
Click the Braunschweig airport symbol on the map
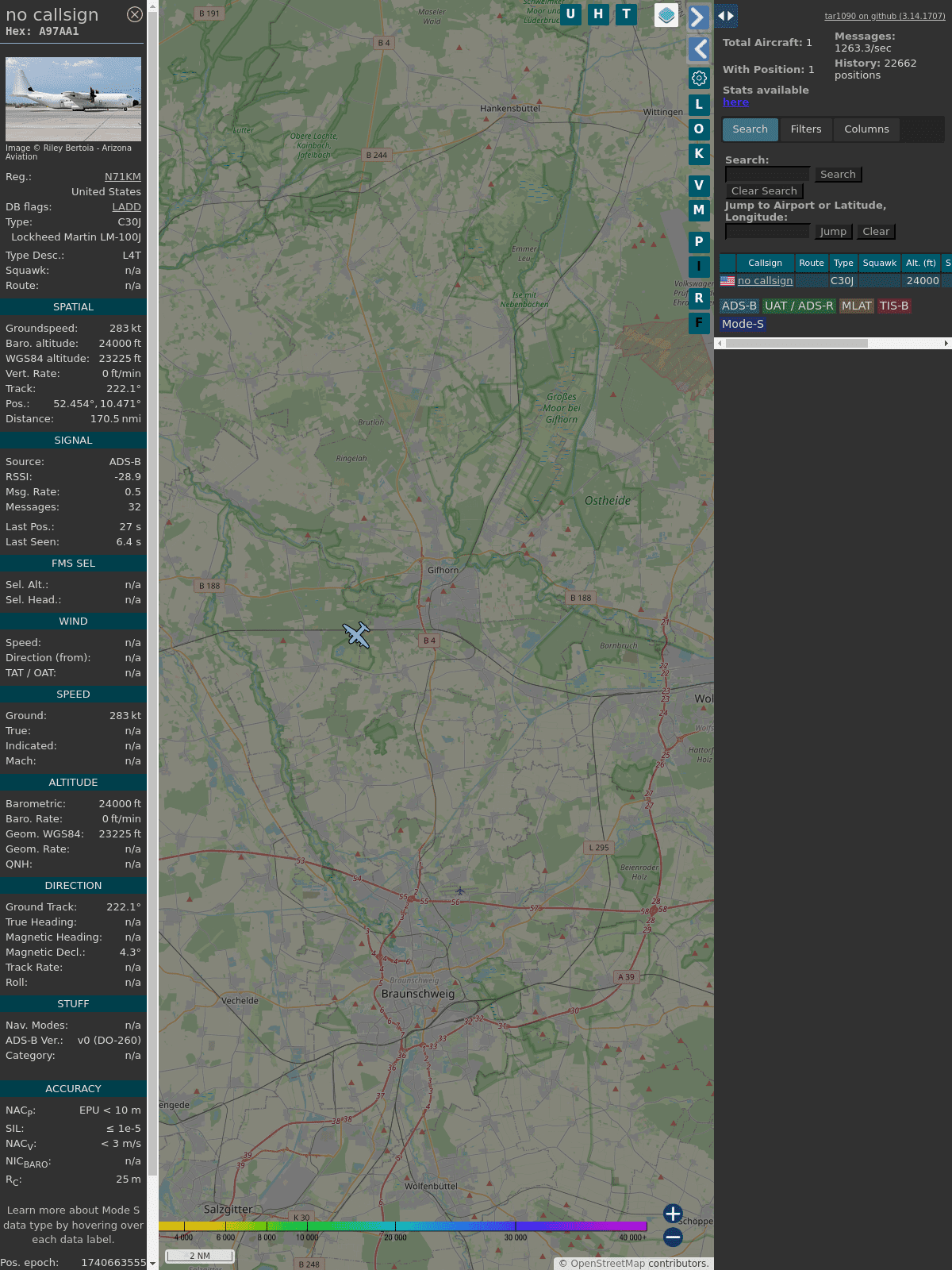[x=460, y=891]
